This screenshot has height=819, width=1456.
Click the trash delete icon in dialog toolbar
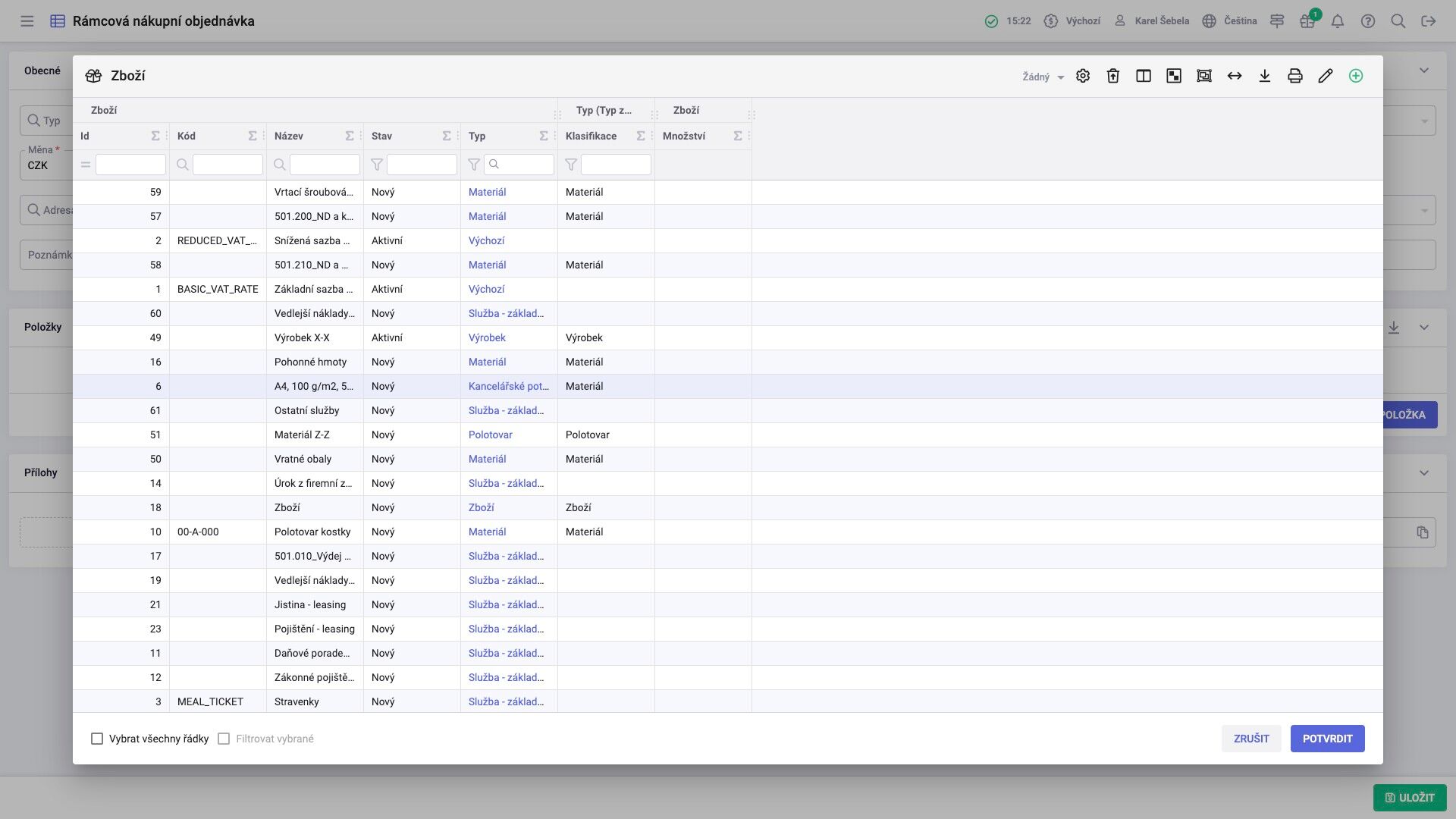click(1112, 76)
